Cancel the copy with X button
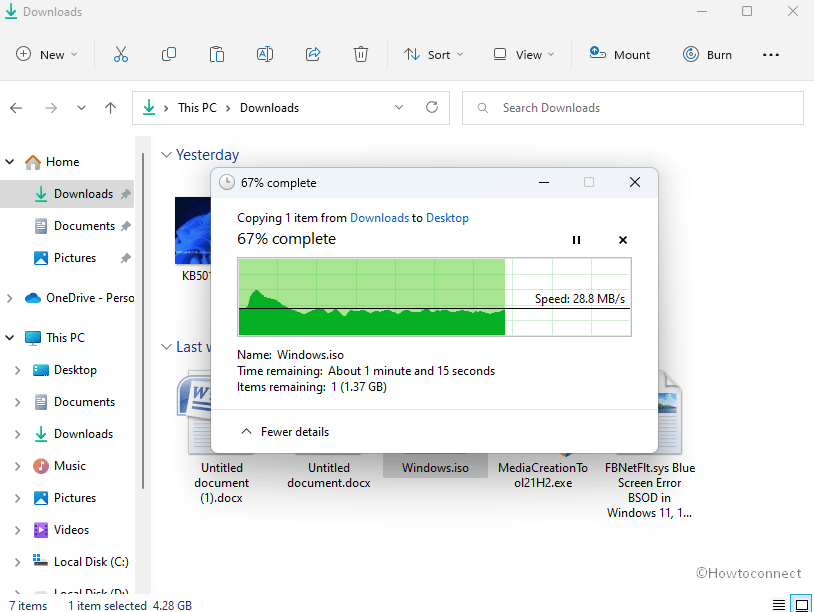This screenshot has width=814, height=612. tap(623, 240)
